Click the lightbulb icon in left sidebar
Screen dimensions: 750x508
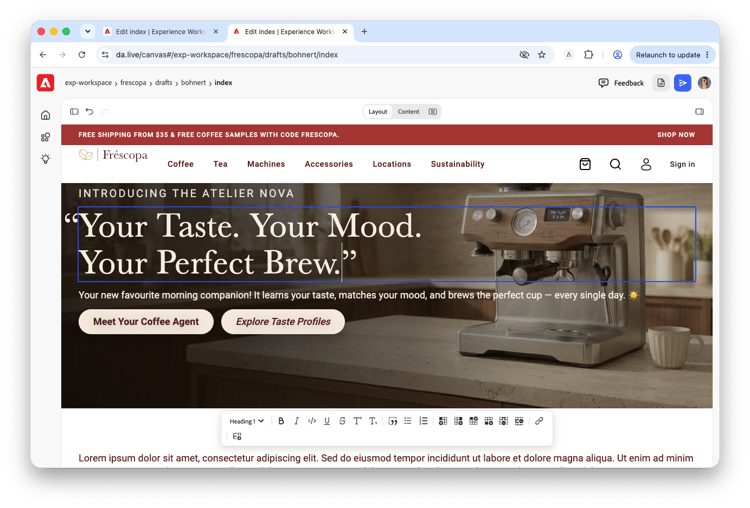point(45,159)
